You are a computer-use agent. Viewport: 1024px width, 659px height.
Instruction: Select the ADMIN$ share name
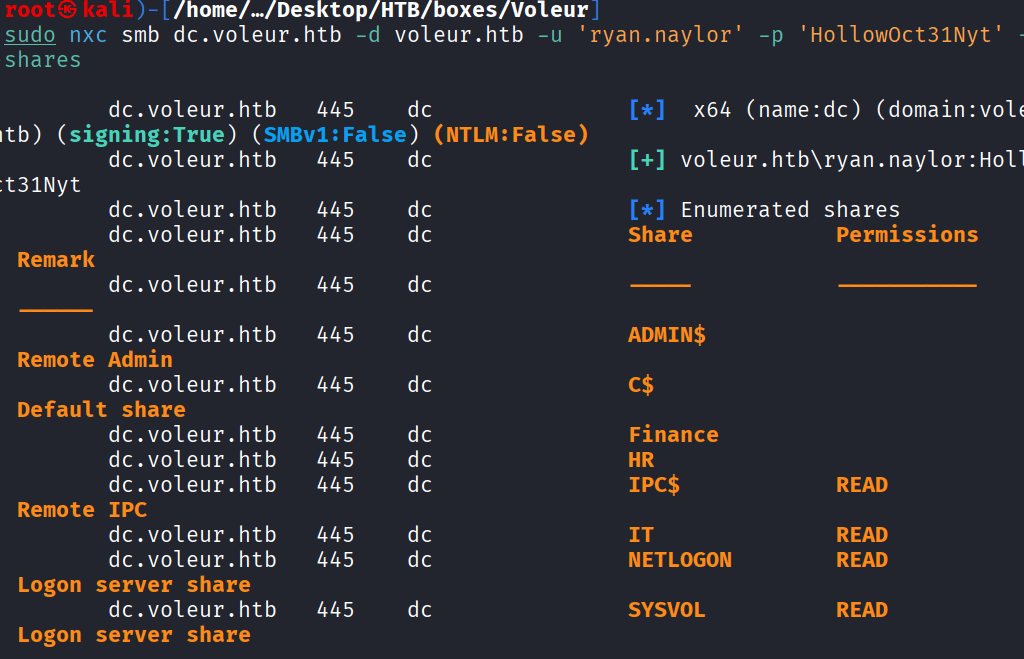pos(667,335)
